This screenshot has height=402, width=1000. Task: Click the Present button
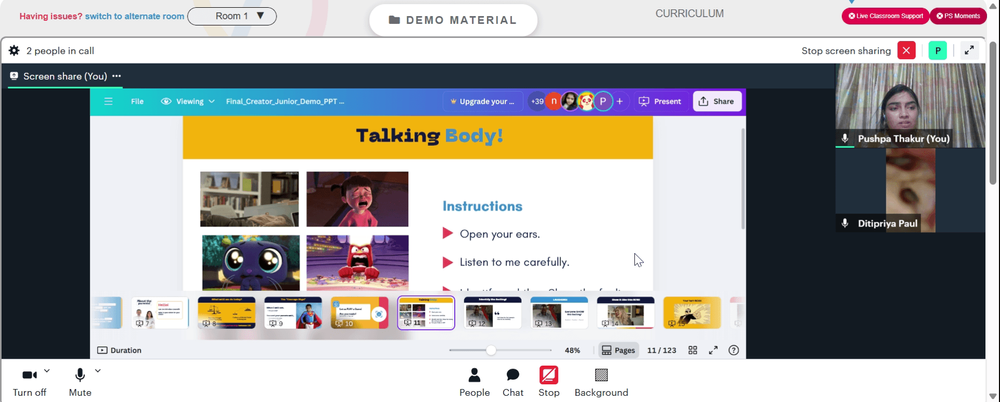(660, 101)
